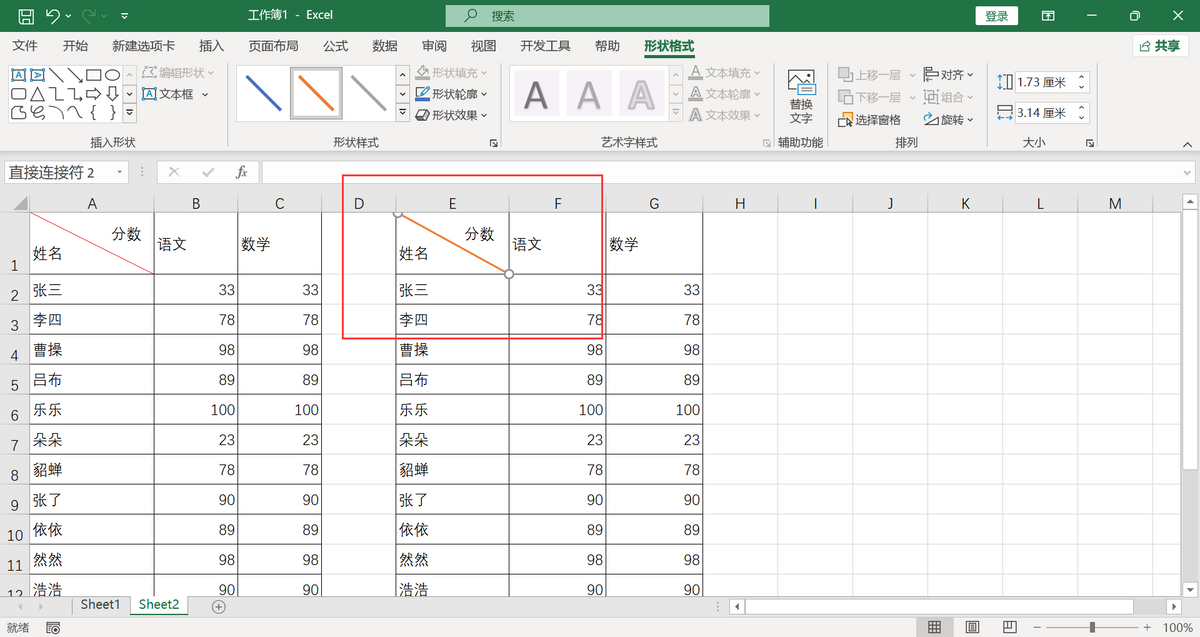
Task: Click the 登录 (Sign in) button
Action: tap(996, 16)
